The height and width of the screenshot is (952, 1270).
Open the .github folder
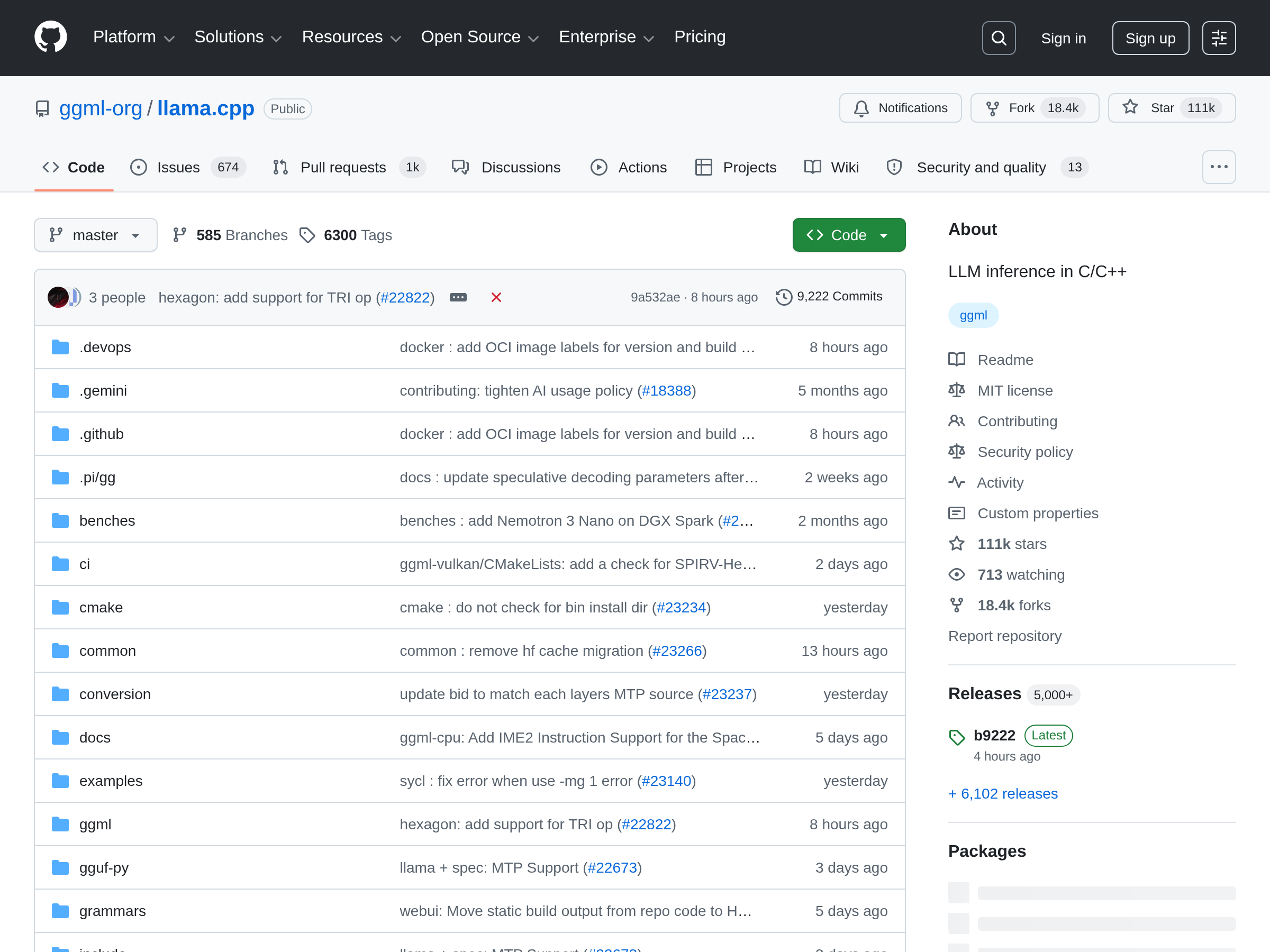click(x=101, y=434)
